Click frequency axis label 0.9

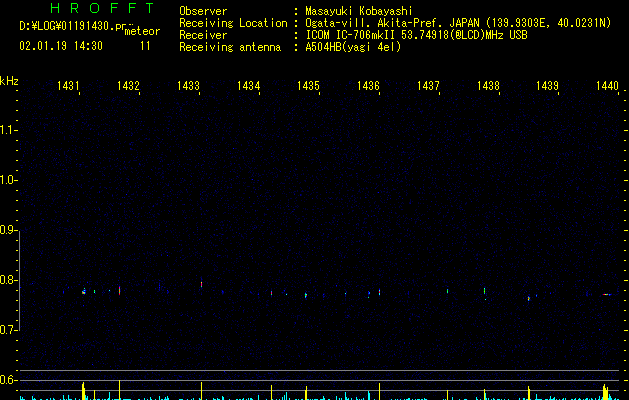coord(8,230)
